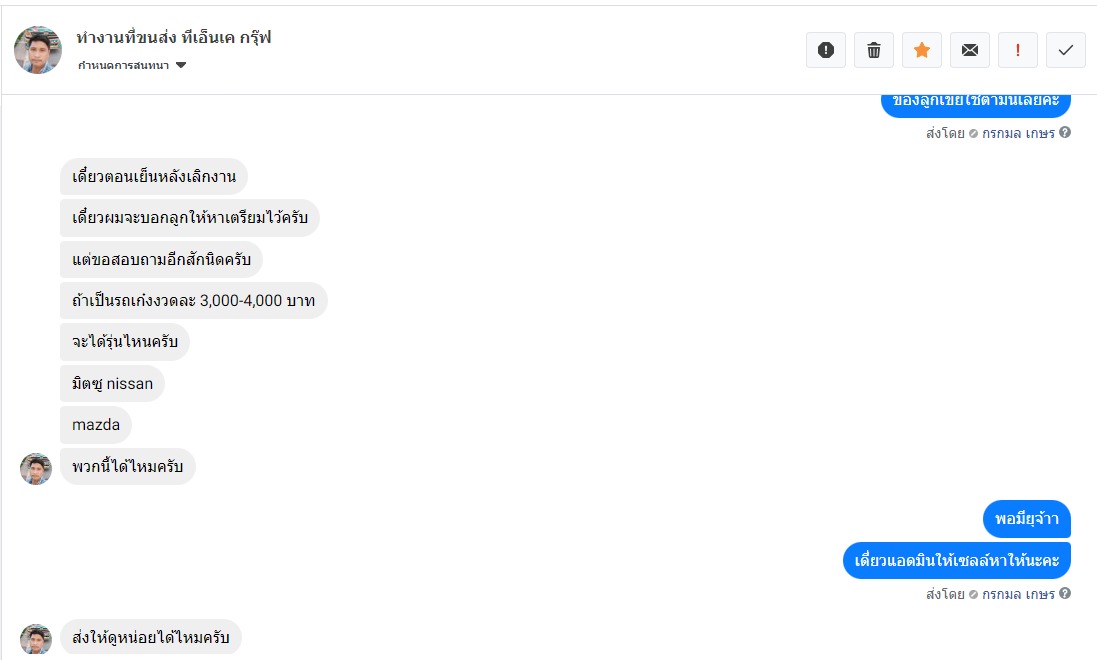Mark conversation done with checkmark icon

point(1066,50)
